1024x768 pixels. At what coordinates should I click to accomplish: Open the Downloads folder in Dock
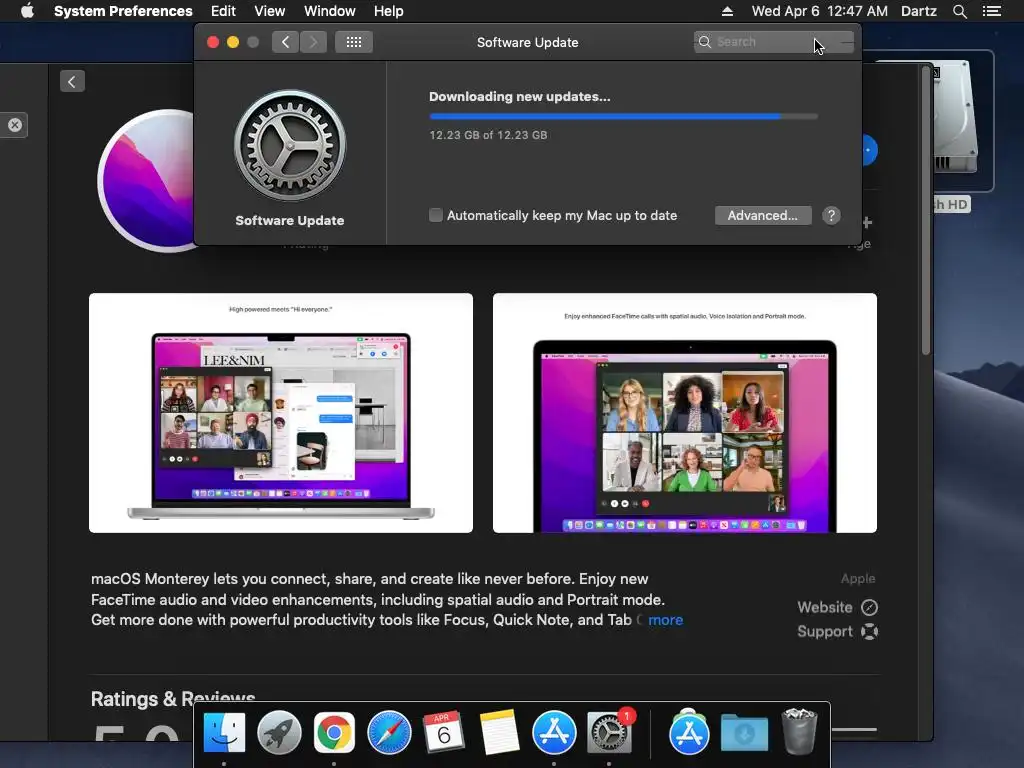744,733
